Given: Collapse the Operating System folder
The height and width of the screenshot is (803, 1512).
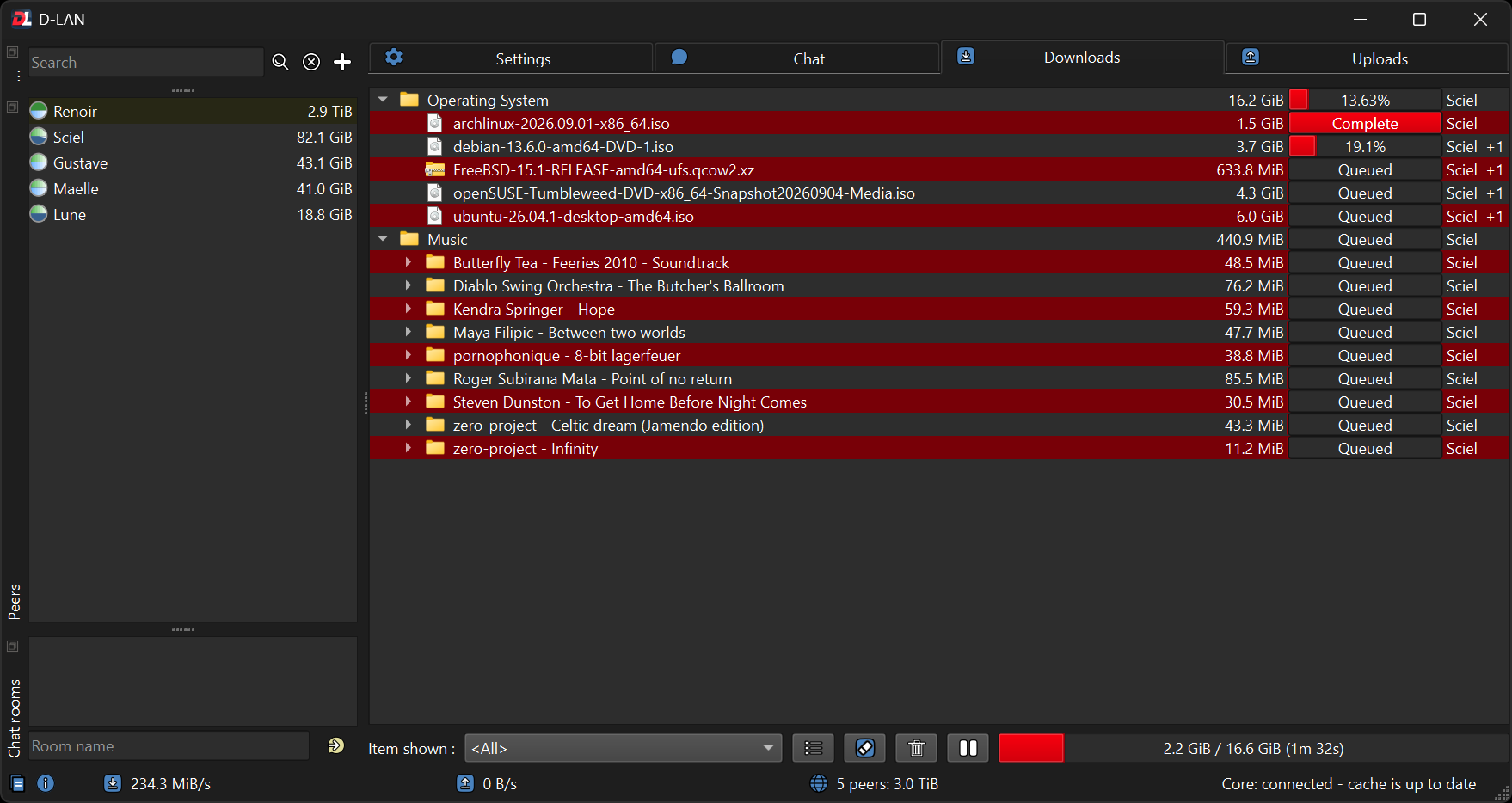Looking at the screenshot, I should coord(383,100).
